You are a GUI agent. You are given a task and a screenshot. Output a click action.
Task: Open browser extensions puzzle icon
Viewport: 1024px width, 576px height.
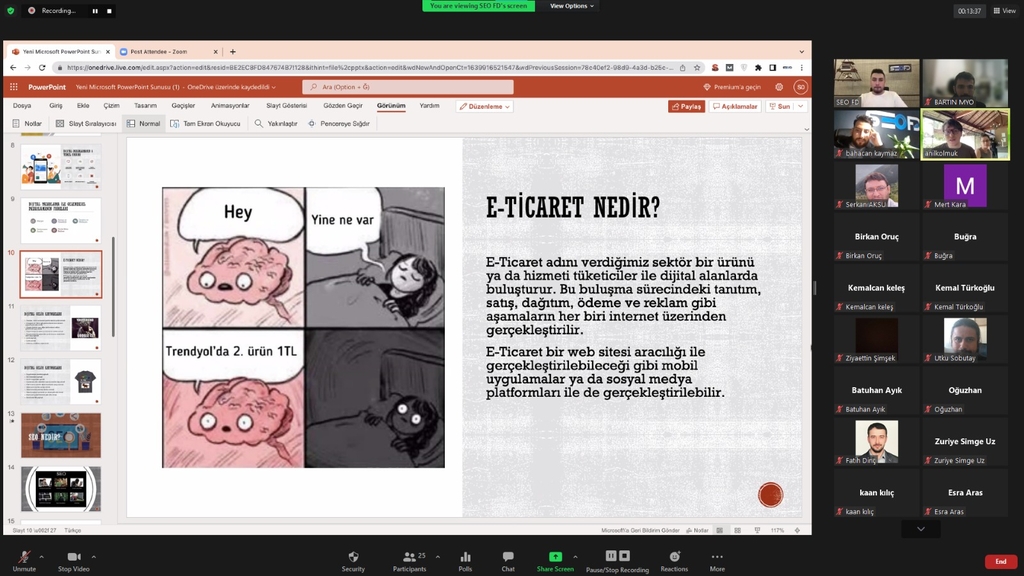pyautogui.click(x=758, y=67)
